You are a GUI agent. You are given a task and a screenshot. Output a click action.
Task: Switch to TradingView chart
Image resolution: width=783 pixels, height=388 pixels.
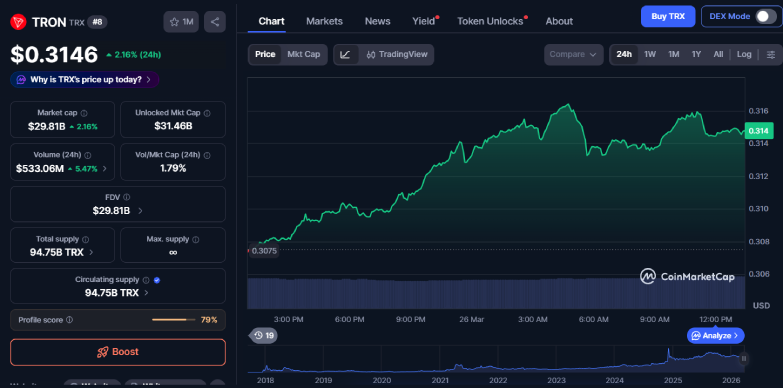pyautogui.click(x=396, y=54)
